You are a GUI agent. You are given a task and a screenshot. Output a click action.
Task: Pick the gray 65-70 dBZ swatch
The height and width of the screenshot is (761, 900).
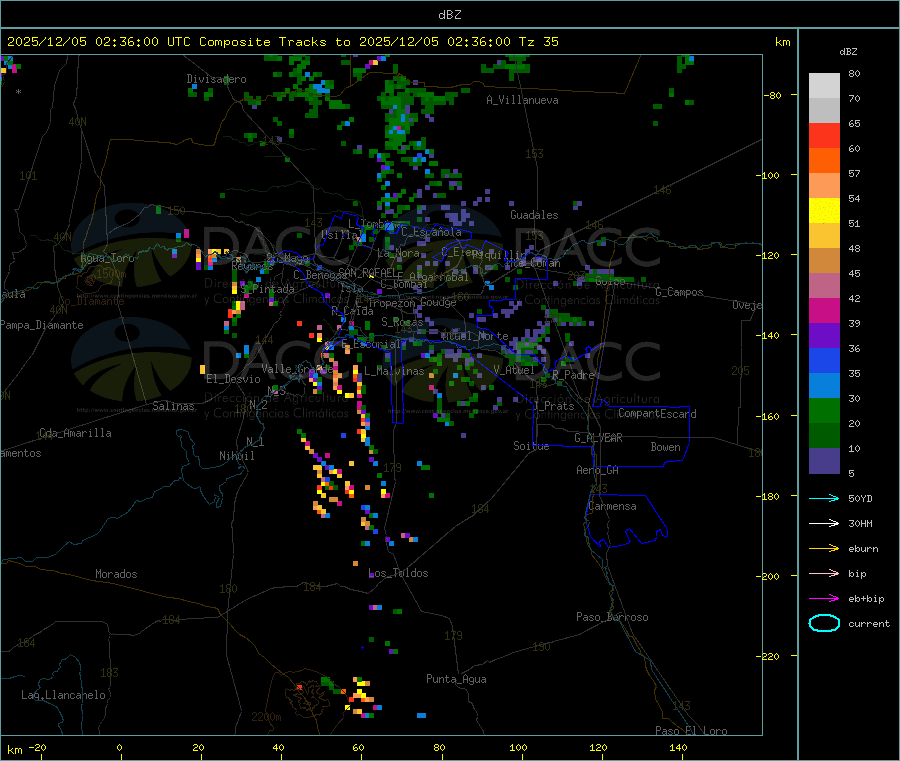824,111
